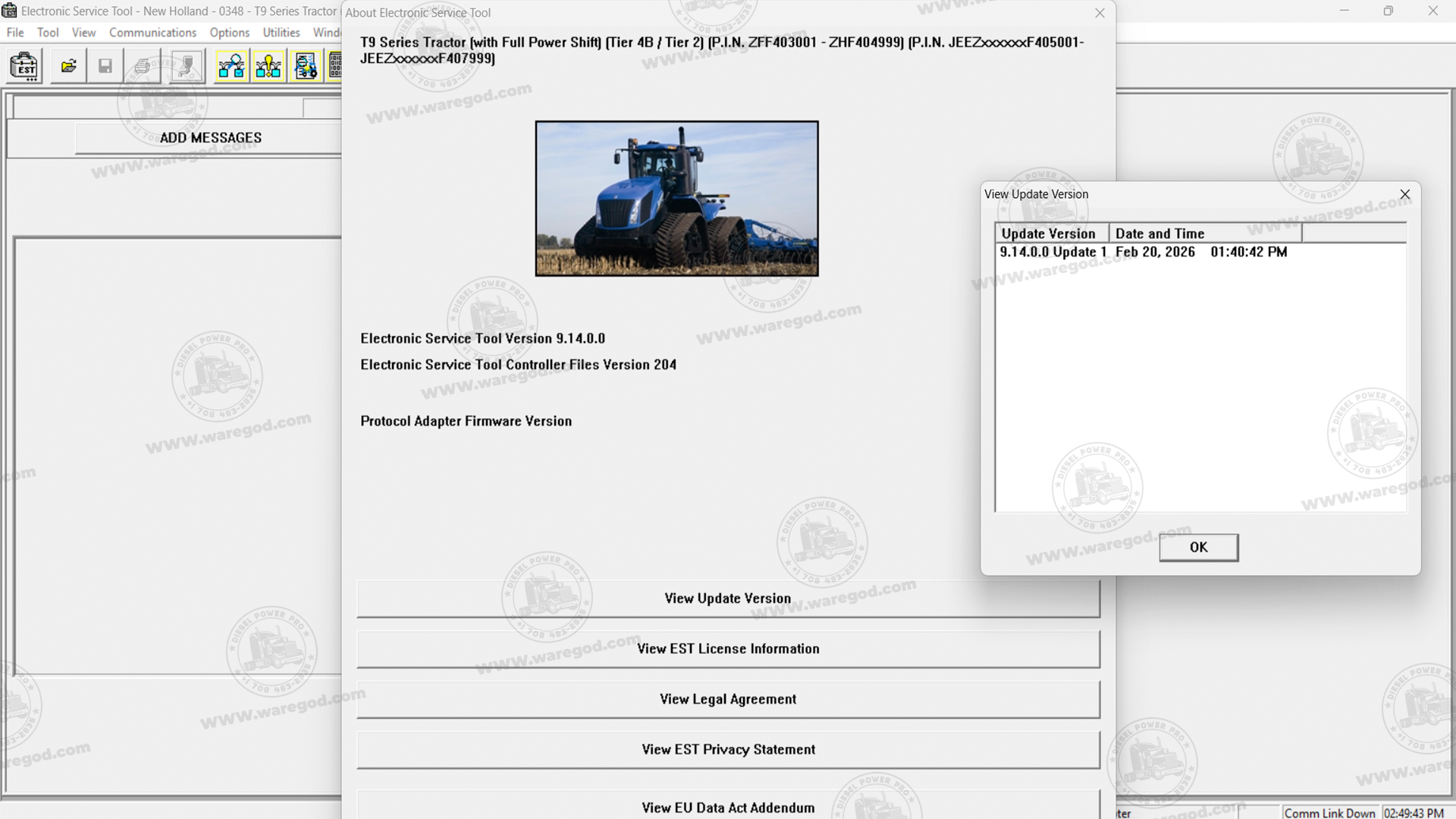Click the fault codes exclamation icon
The image size is (1456, 819).
[x=268, y=67]
